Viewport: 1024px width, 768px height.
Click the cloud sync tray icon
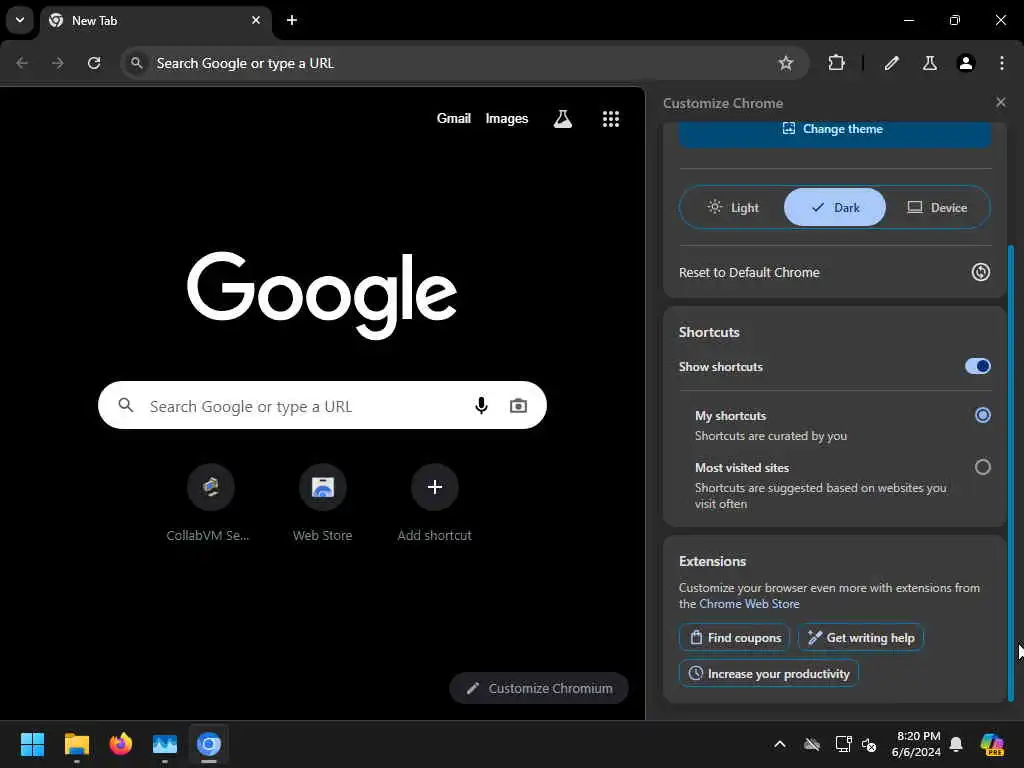point(812,744)
